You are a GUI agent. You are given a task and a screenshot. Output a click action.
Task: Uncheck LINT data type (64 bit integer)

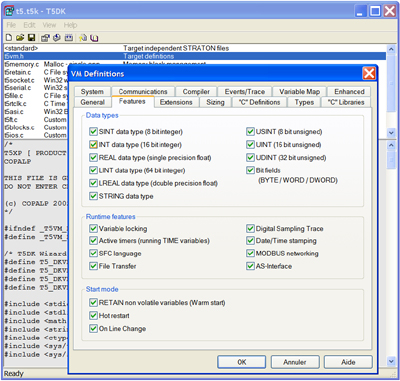[93, 170]
